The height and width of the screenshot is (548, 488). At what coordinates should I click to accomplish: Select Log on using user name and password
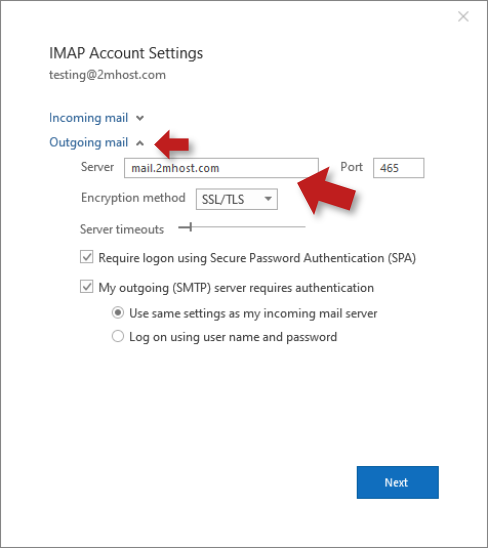[x=118, y=336]
